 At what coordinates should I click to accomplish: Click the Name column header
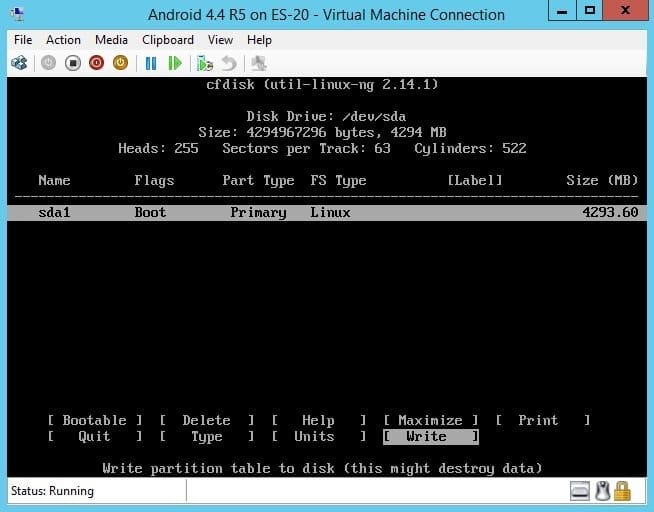point(54,181)
